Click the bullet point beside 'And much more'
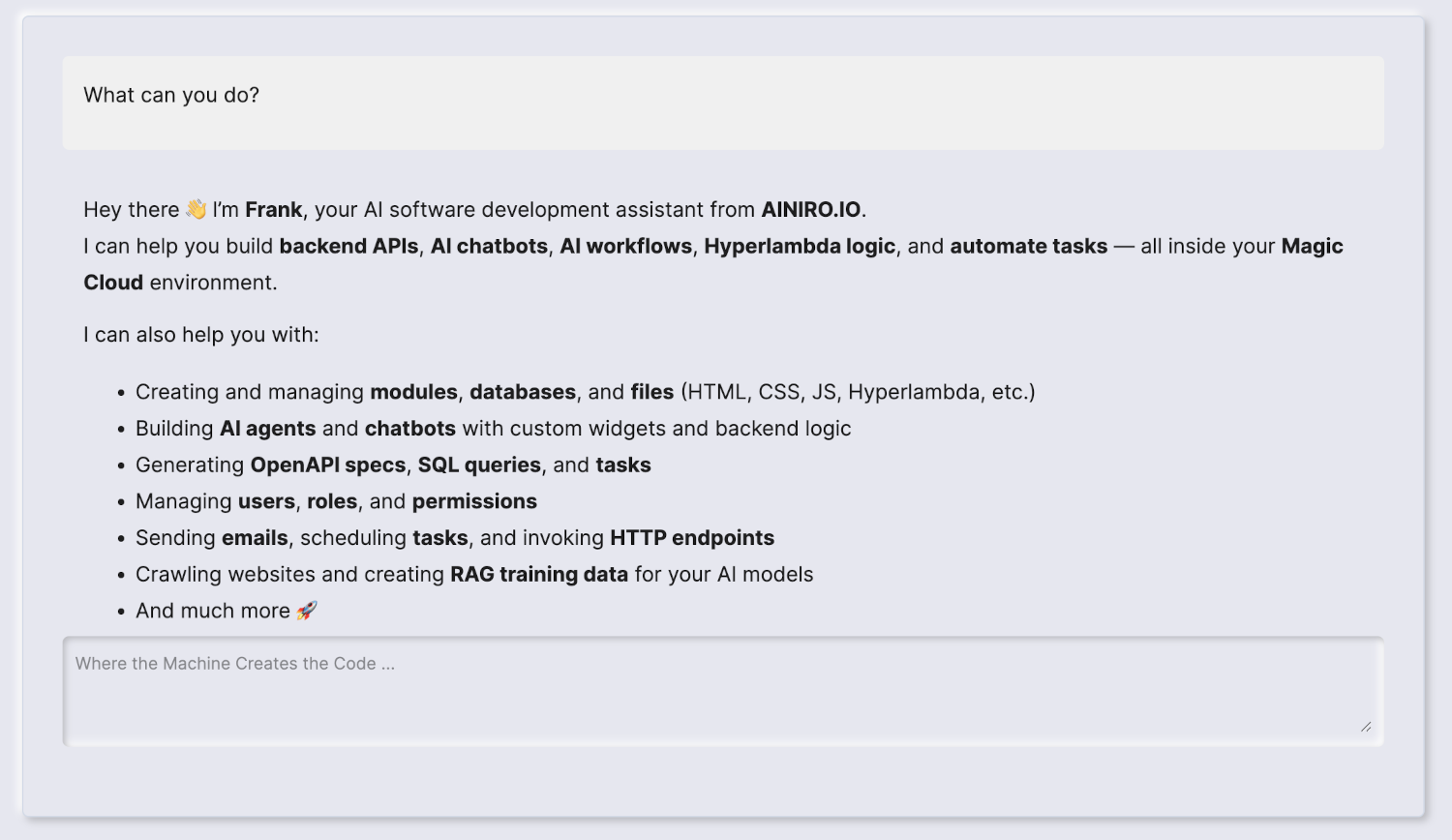Image resolution: width=1452 pixels, height=840 pixels. coord(121,610)
